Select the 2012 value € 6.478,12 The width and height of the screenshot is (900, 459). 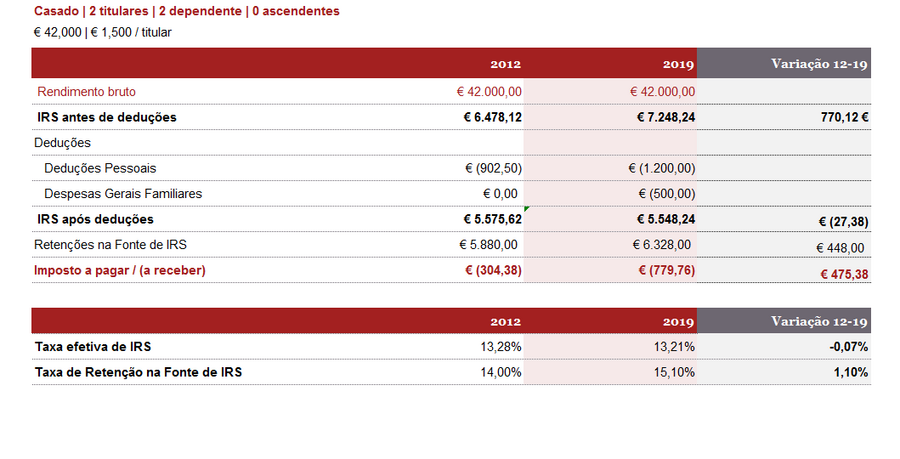click(x=492, y=118)
